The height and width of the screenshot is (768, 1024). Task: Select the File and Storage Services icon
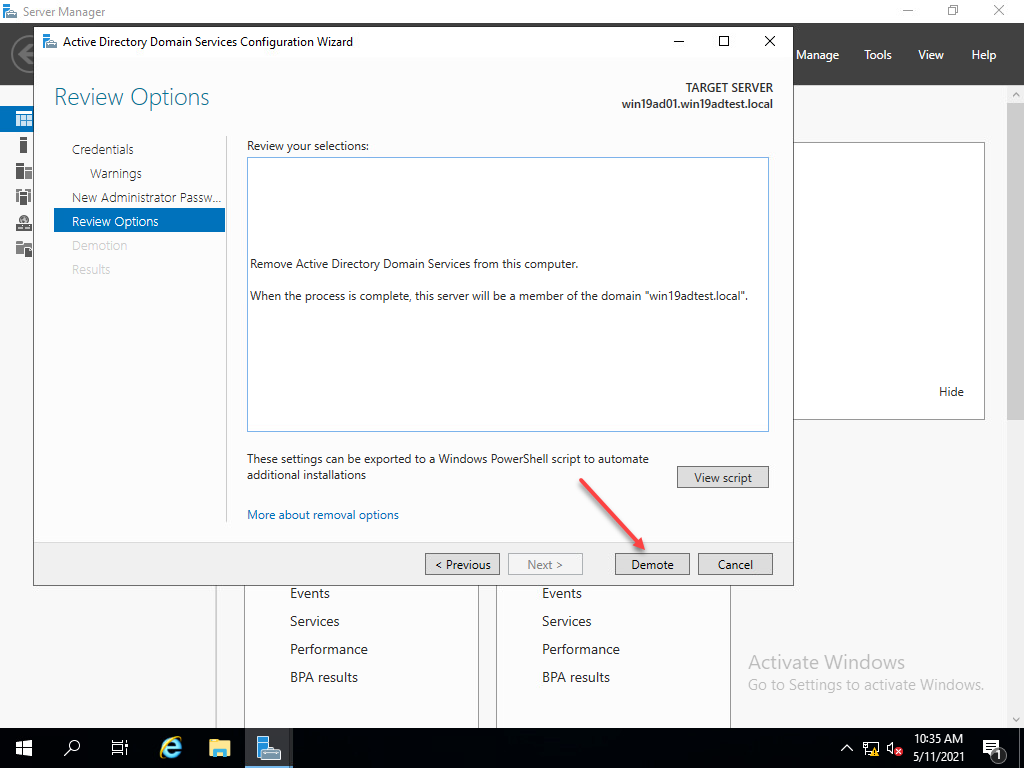click(22, 248)
